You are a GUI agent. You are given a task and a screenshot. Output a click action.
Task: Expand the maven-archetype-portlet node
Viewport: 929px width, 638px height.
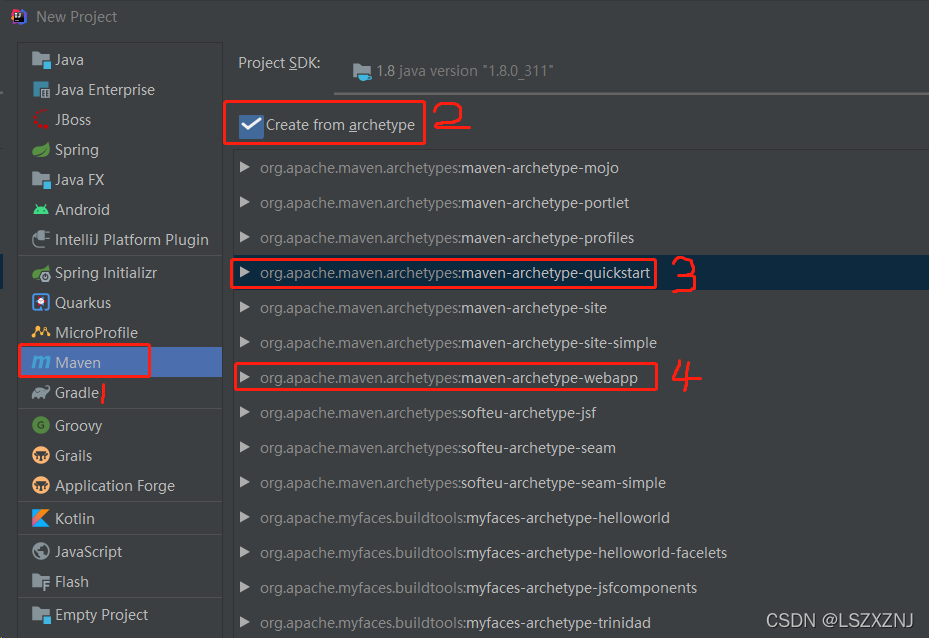pos(245,203)
